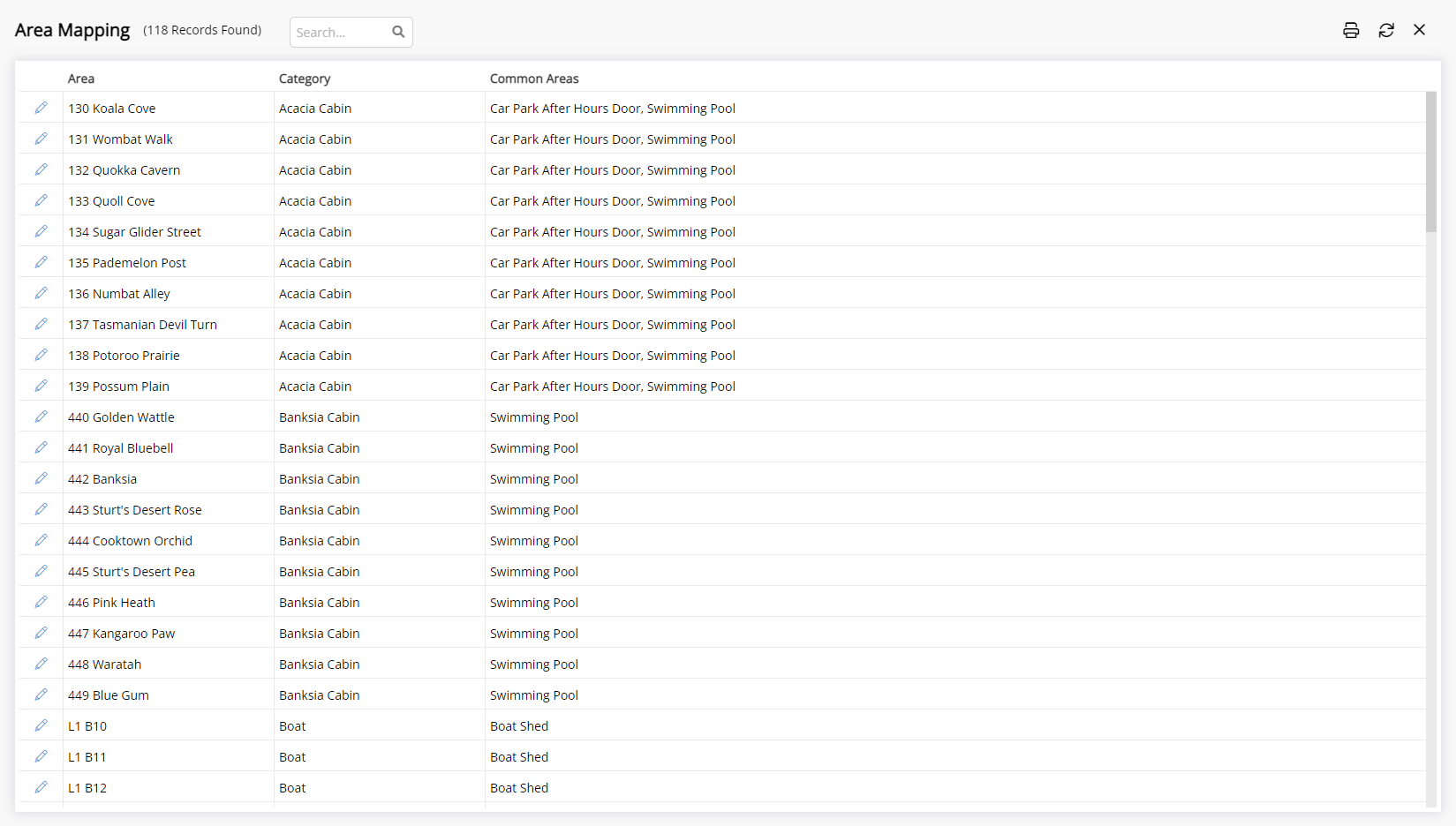Edit the 446 Pink Heath row
The height and width of the screenshot is (826, 1456).
(41, 602)
